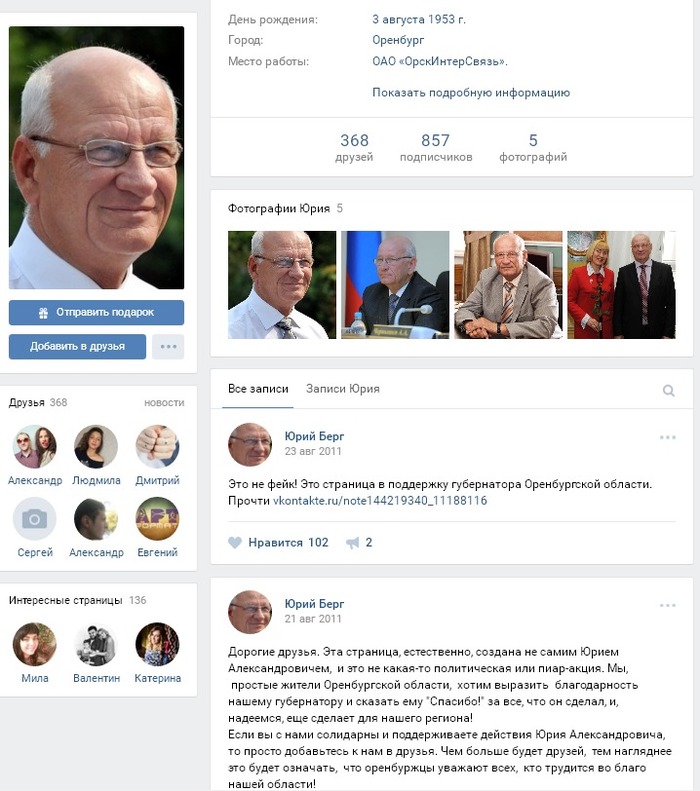This screenshot has width=700, height=791.
Task: Open options menu on 23 авг 2011 post
Action: (x=667, y=437)
